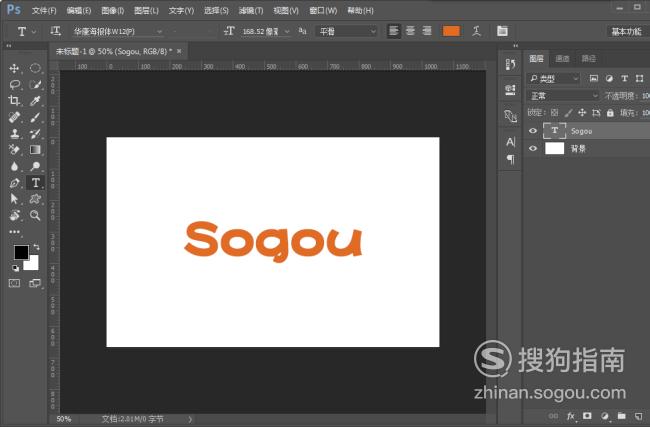The height and width of the screenshot is (427, 650).
Task: Filter layers by pixel layers
Action: pyautogui.click(x=594, y=78)
